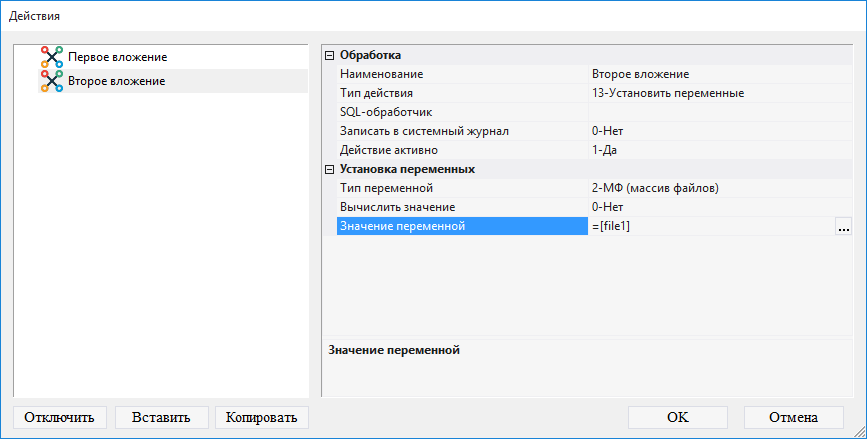Viewport: 867px width, 439px height.
Task: Click the icon beside Второе вложение
Action: tap(52, 81)
